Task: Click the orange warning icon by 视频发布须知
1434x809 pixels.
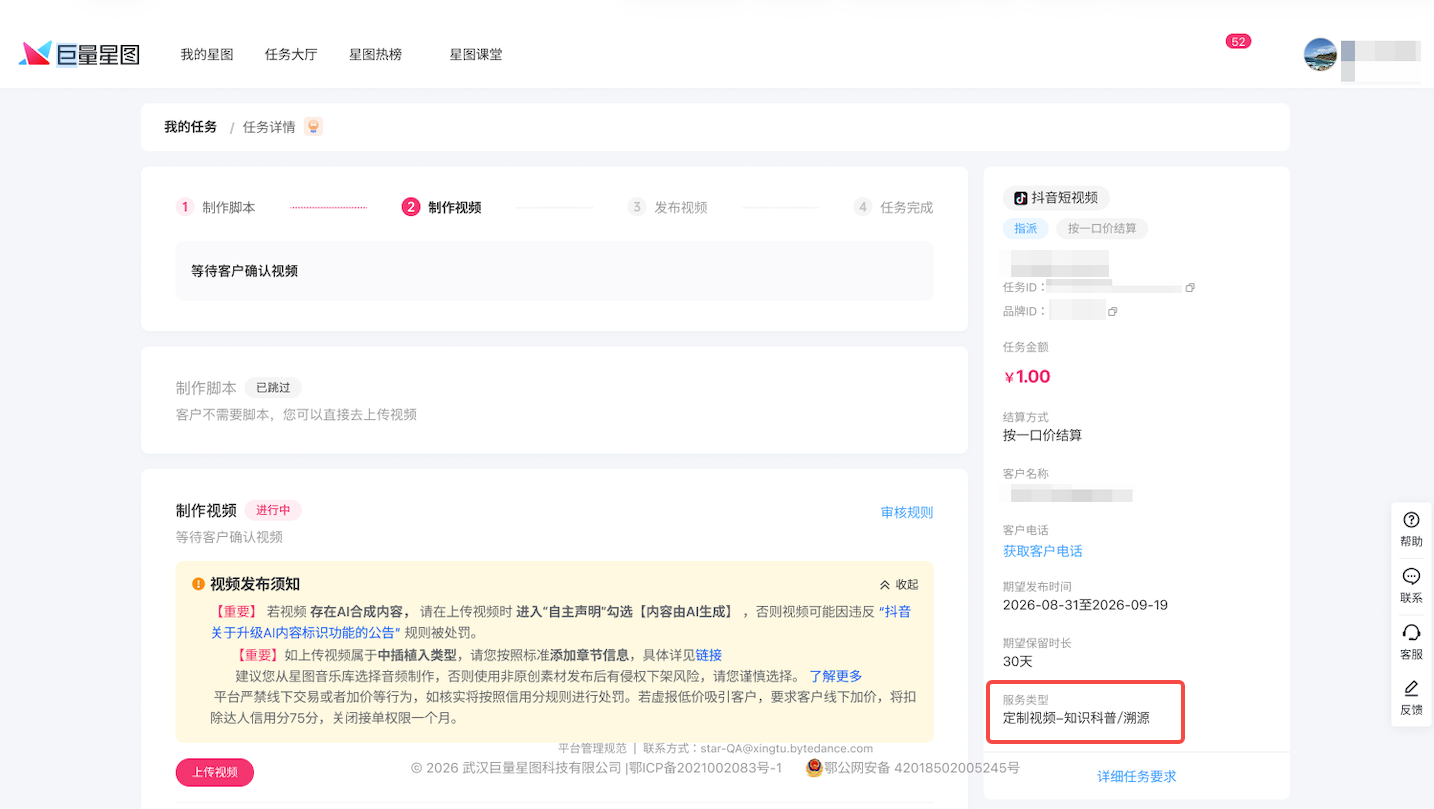Action: (198, 584)
